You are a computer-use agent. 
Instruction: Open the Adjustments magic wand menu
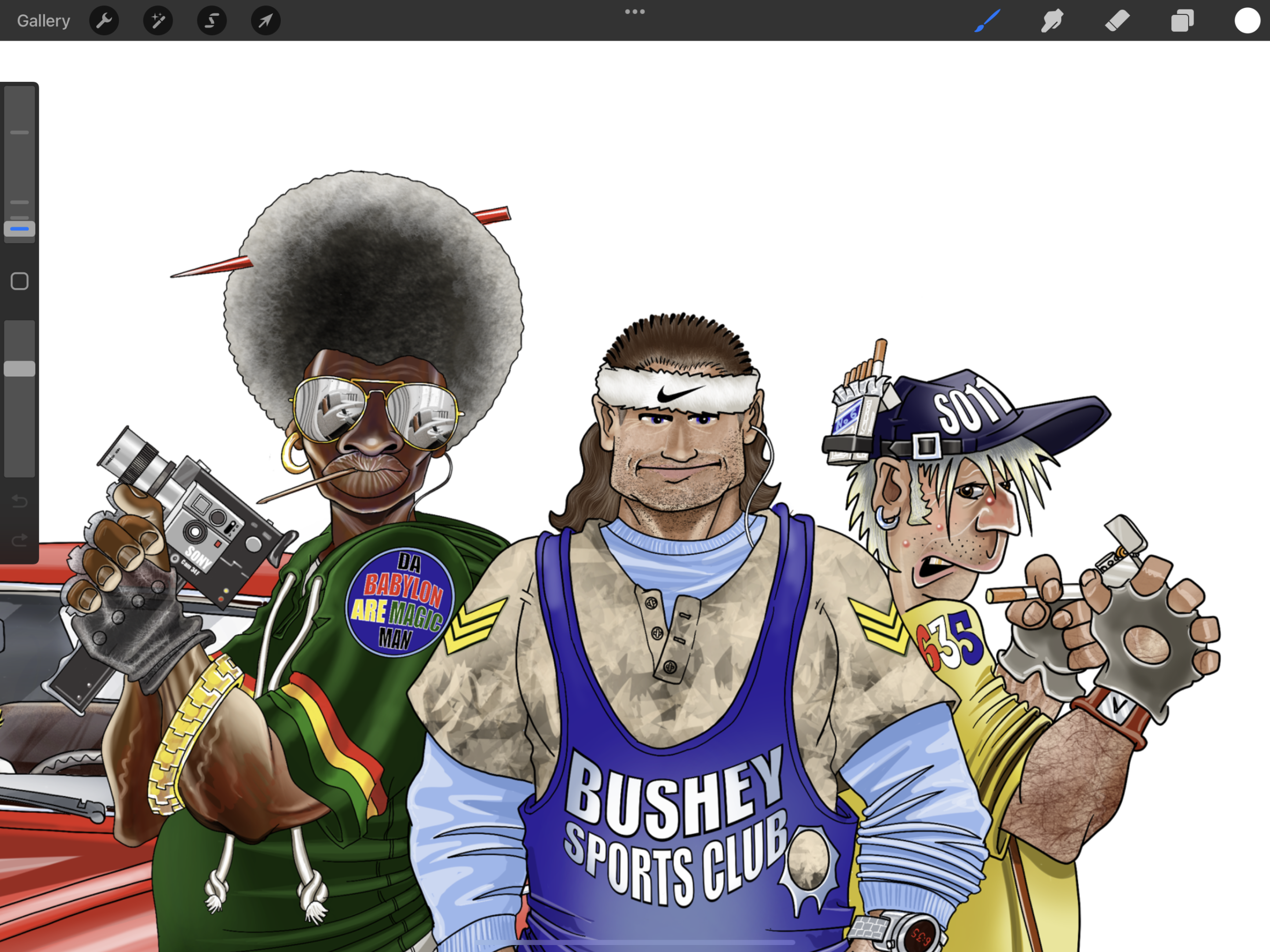(x=158, y=21)
